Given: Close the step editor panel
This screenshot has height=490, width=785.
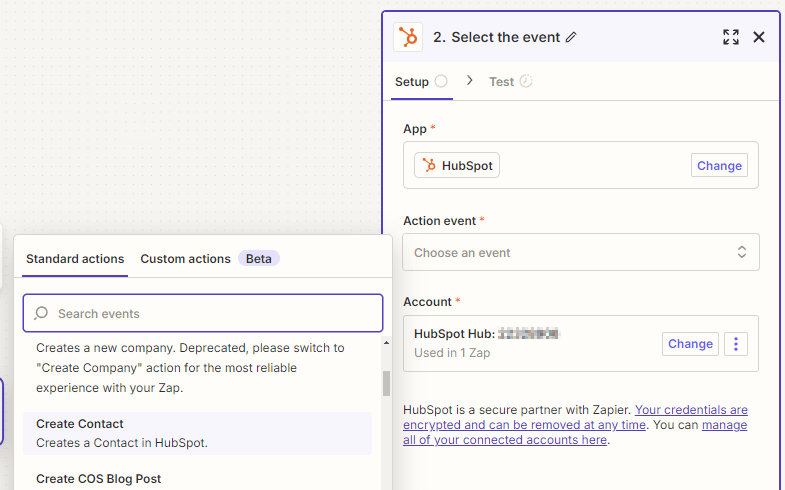Looking at the screenshot, I should coord(758,37).
